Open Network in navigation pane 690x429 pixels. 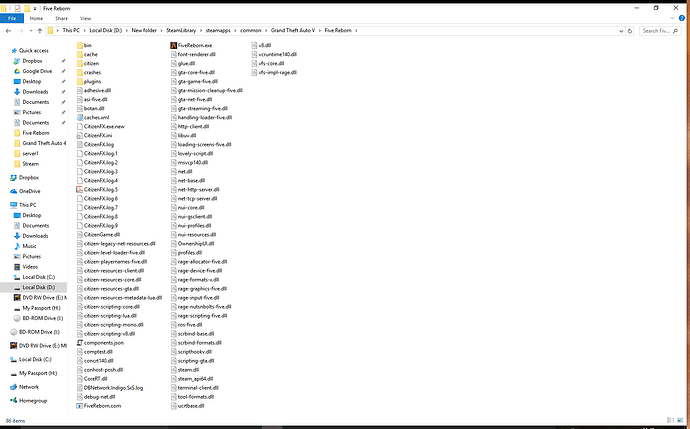tap(29, 387)
